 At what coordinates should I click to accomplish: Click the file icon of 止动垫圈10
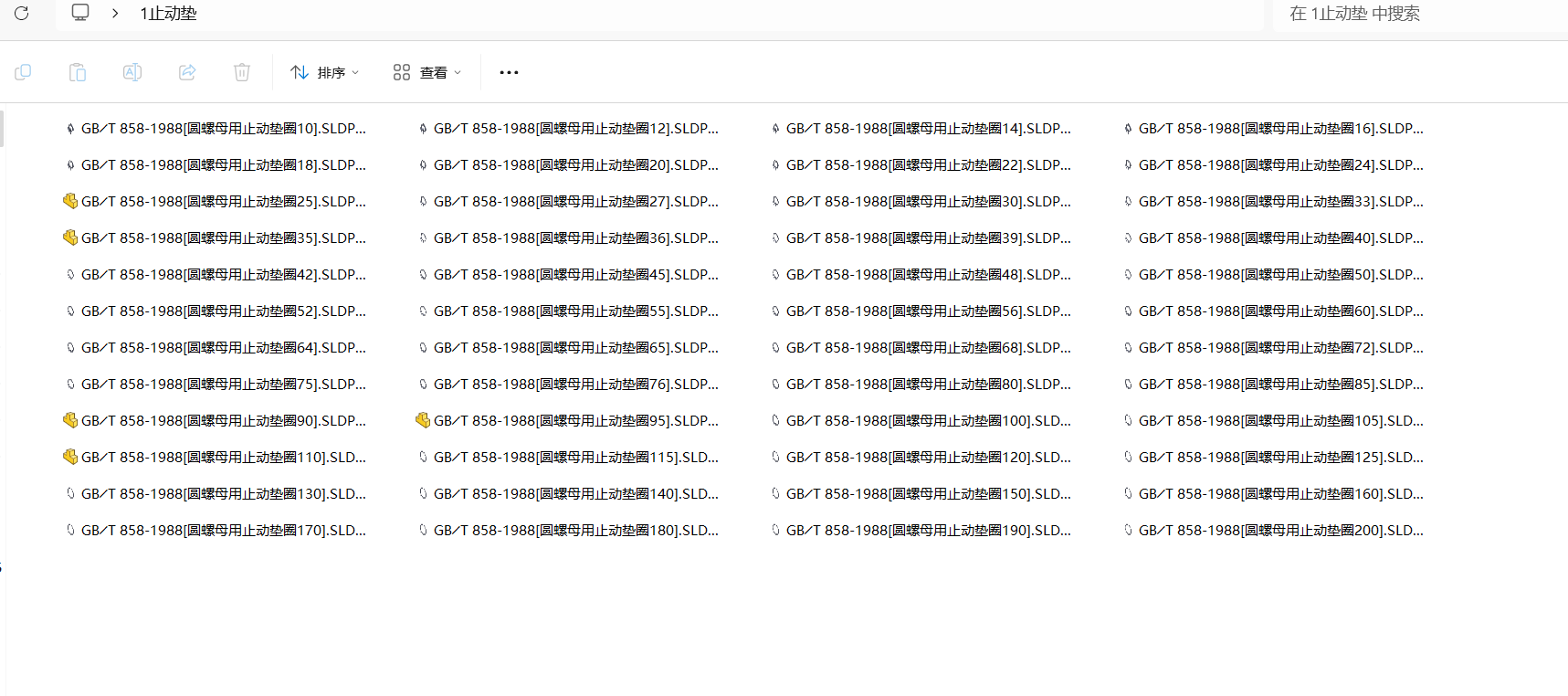point(70,129)
